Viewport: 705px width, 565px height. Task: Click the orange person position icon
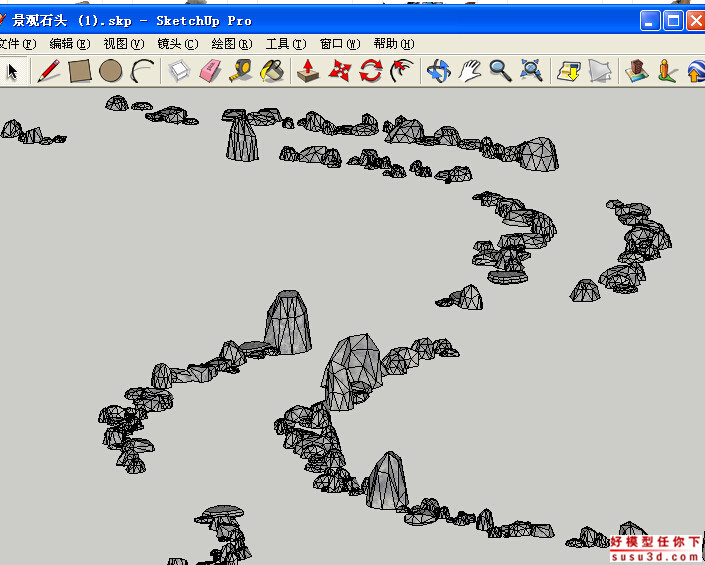pos(667,71)
